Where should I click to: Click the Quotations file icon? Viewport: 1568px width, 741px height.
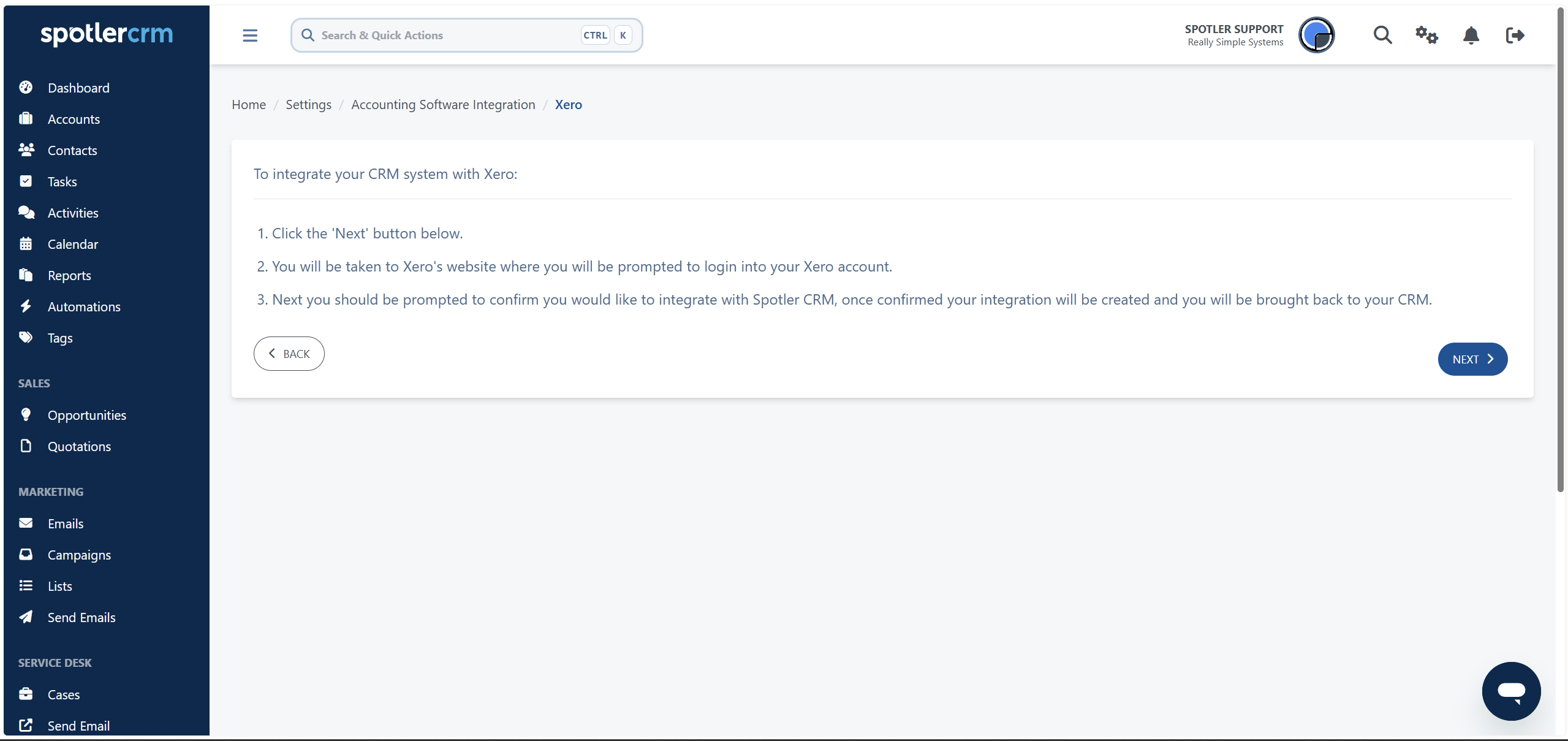[x=26, y=446]
